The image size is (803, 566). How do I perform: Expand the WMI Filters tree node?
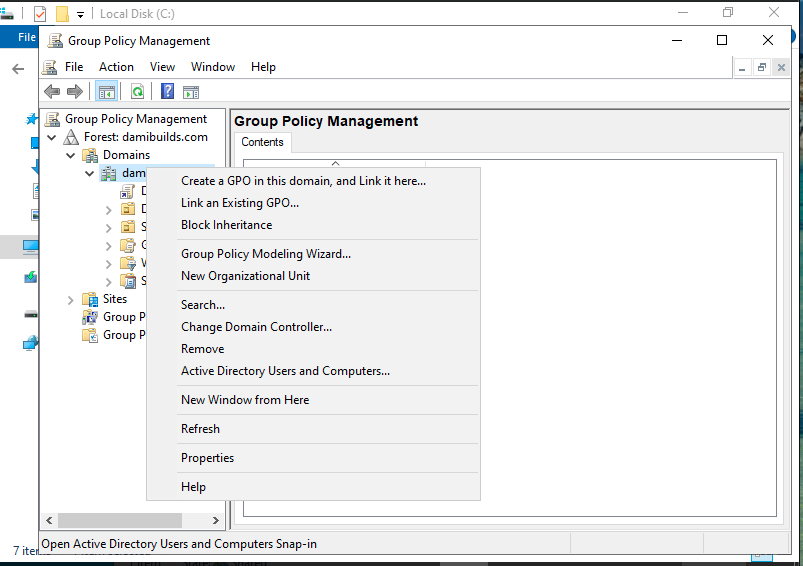click(109, 264)
